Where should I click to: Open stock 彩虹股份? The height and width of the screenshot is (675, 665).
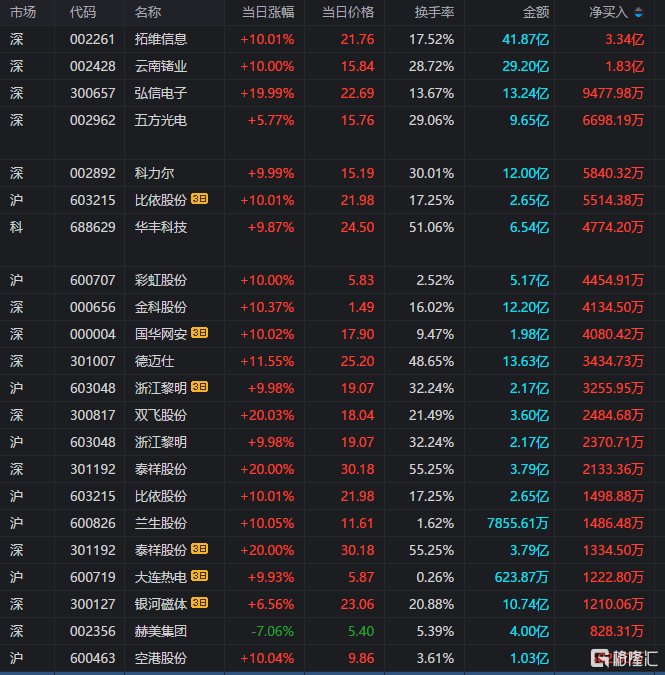[161, 281]
